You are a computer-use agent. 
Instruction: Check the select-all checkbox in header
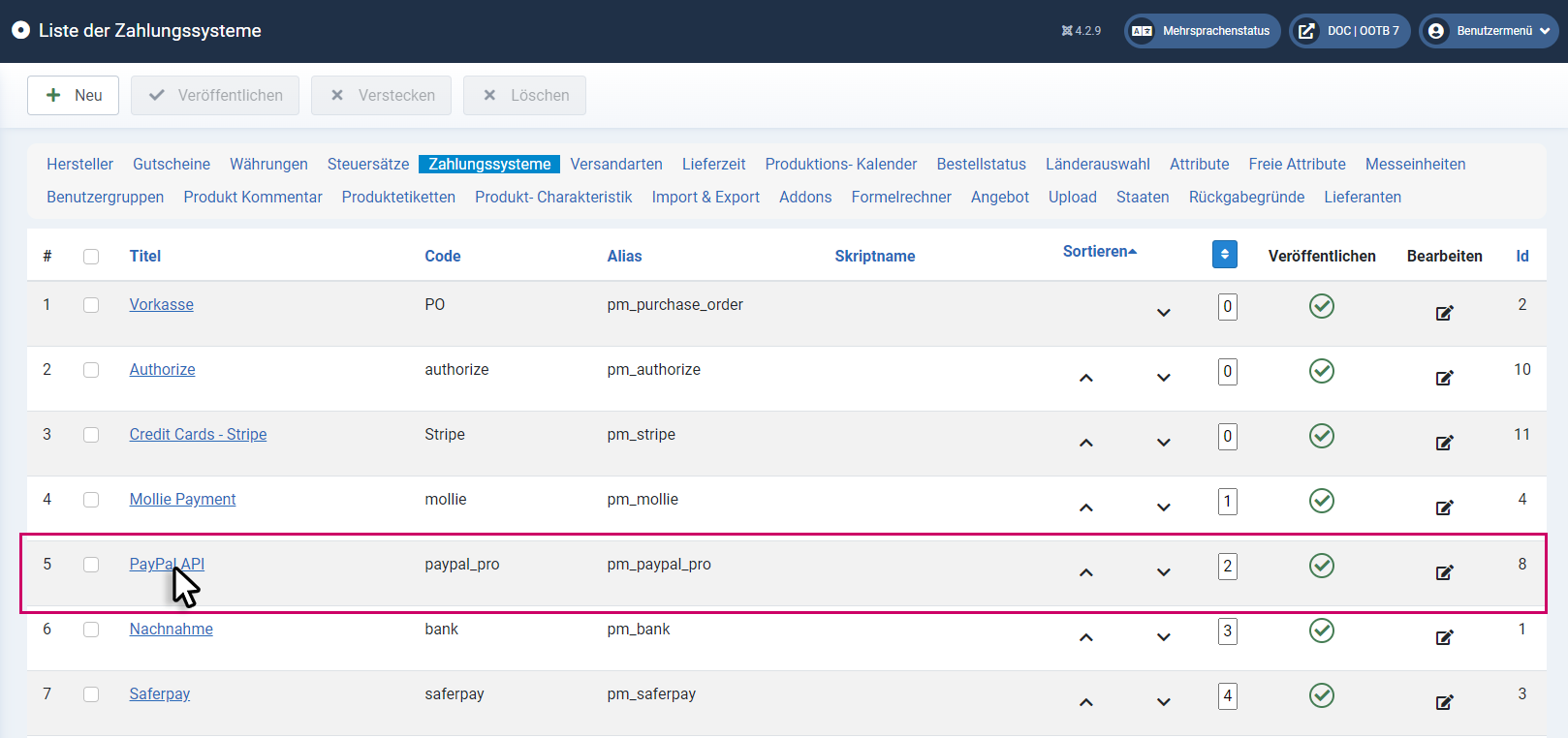click(x=91, y=257)
